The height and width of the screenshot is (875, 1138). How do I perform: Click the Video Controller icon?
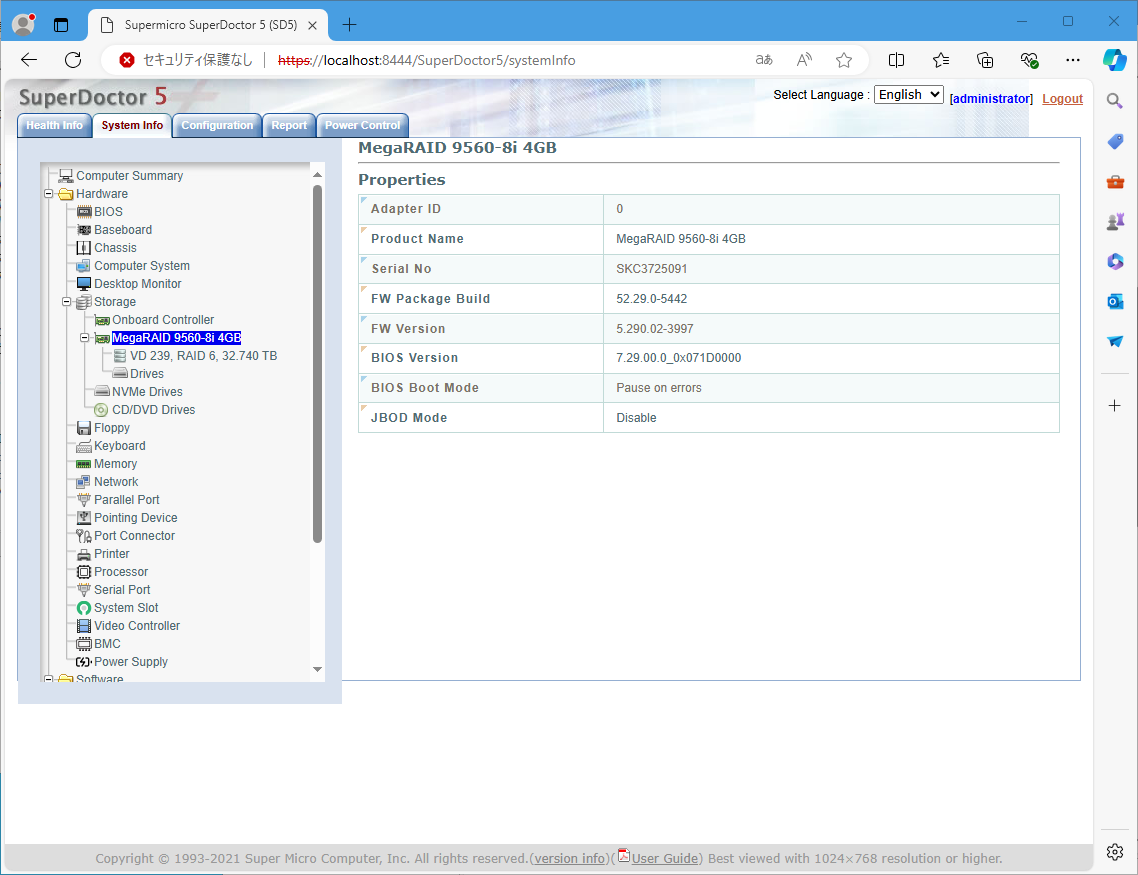click(84, 626)
